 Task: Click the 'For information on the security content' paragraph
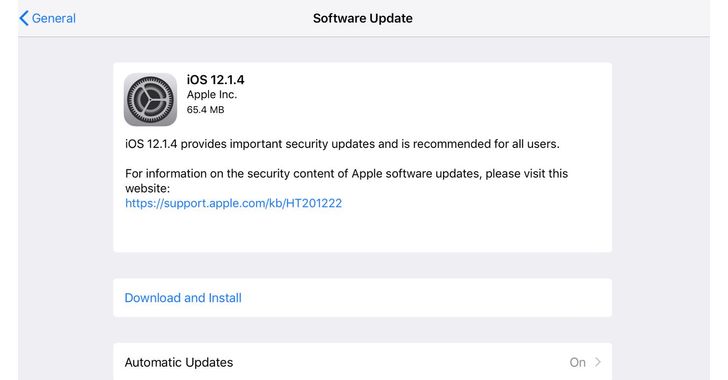pyautogui.click(x=346, y=181)
